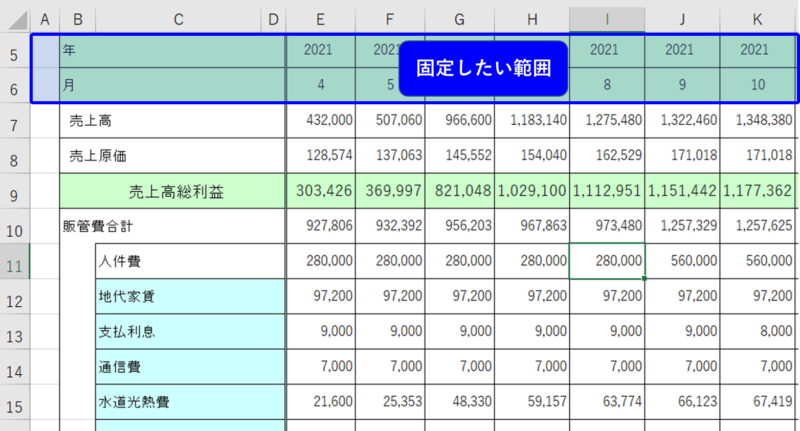800x431 pixels.
Task: Click the 2021 year cell in column E
Action: coord(320,50)
